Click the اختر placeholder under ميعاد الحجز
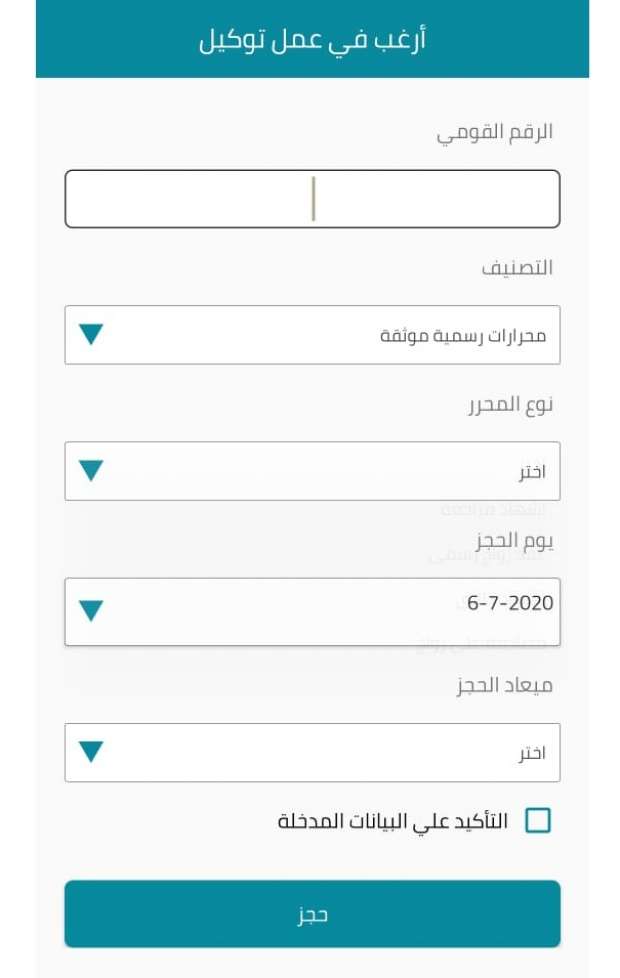The height and width of the screenshot is (978, 620). pyautogui.click(x=532, y=752)
